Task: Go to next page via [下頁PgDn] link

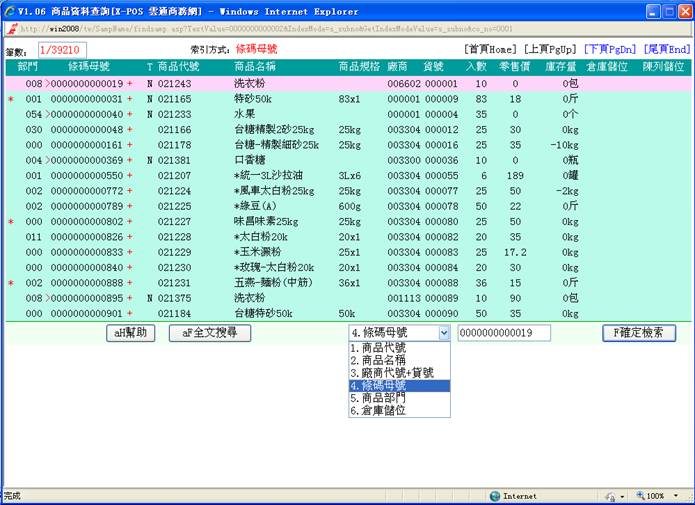Action: 614,49
